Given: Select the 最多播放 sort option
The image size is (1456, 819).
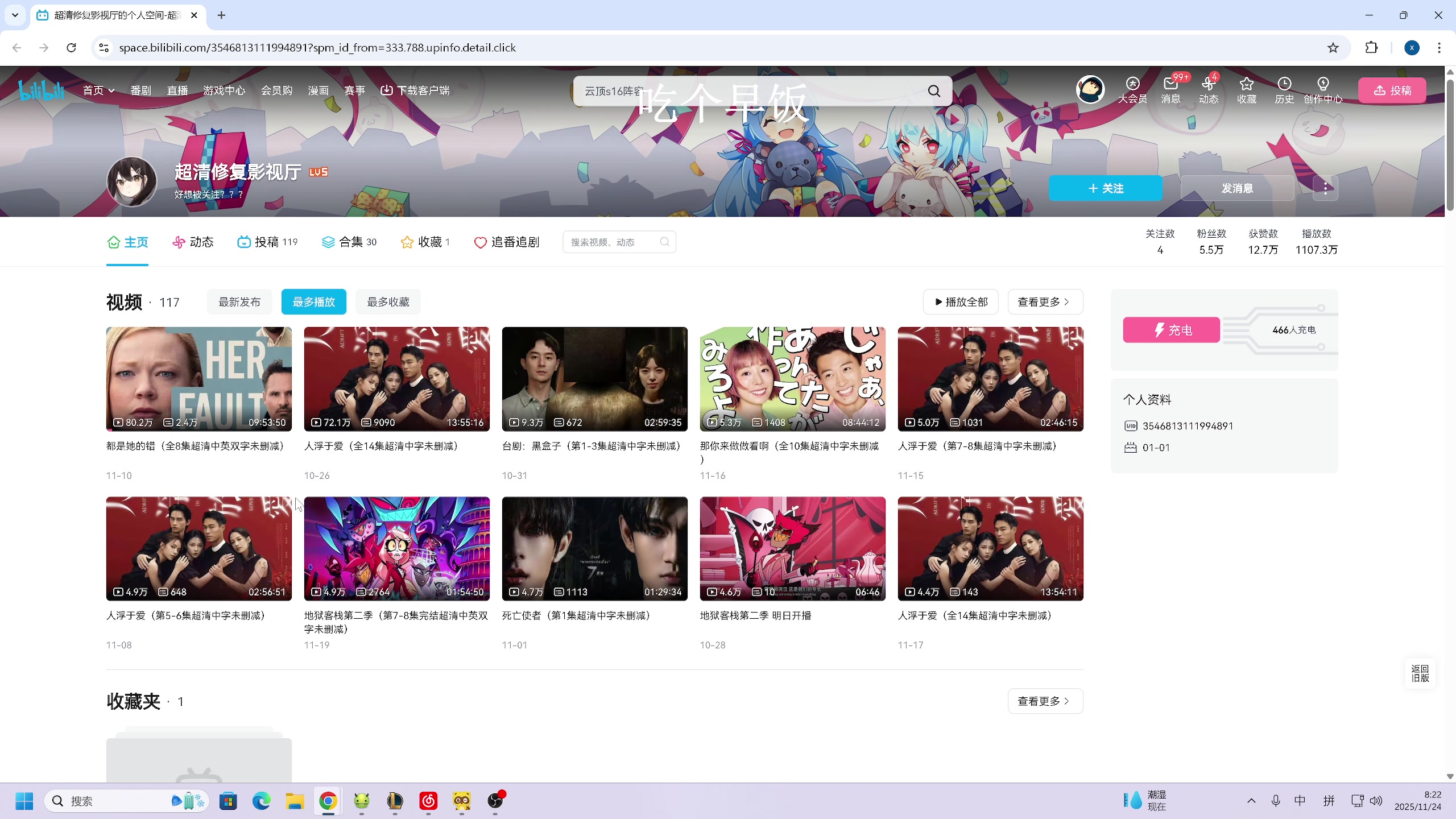Looking at the screenshot, I should 313,302.
